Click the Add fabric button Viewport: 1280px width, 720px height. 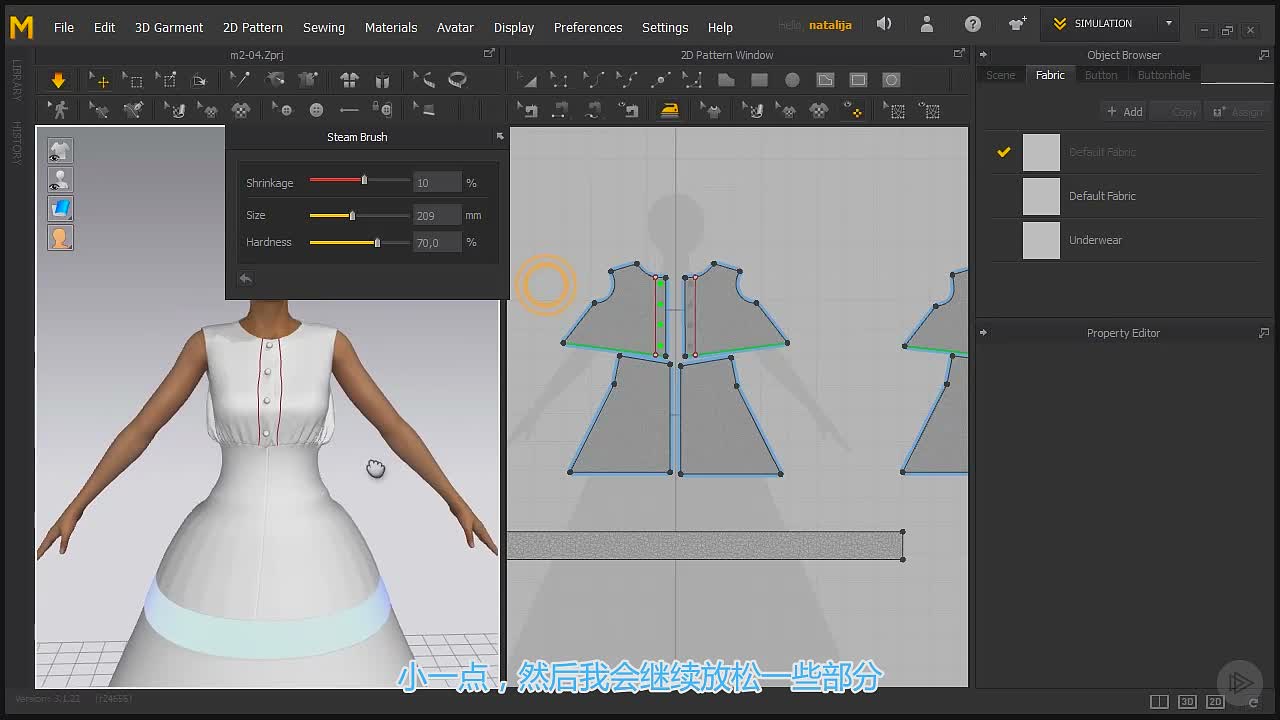pyautogui.click(x=1125, y=112)
